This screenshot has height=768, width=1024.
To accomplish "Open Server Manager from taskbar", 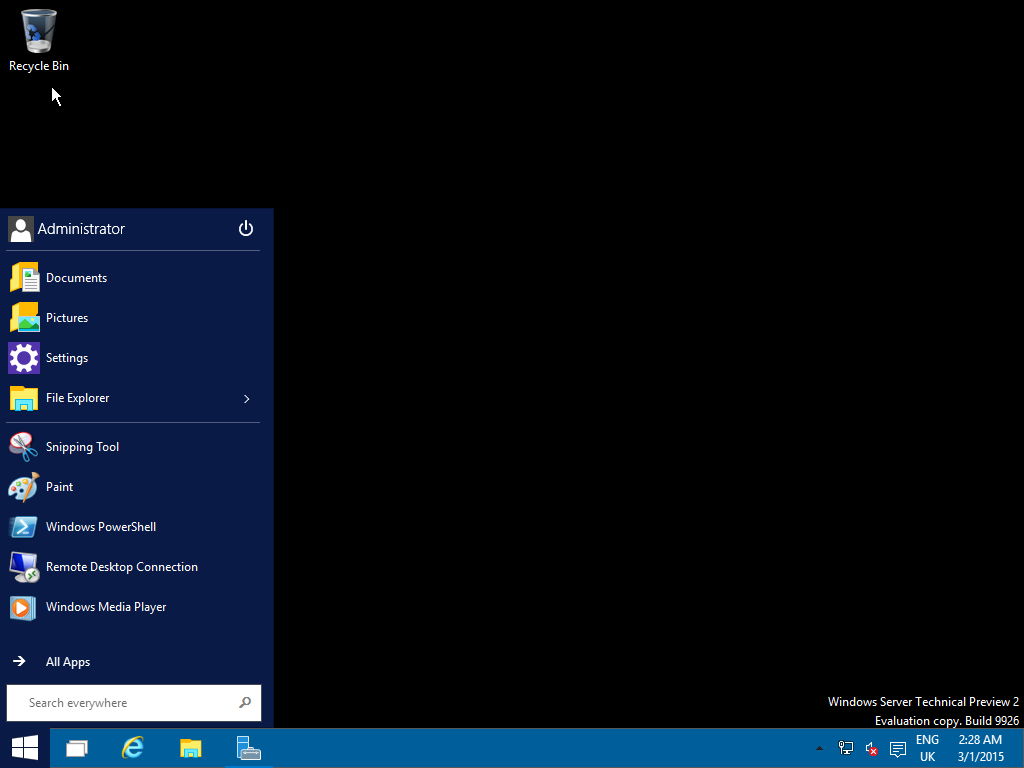I will 248,748.
